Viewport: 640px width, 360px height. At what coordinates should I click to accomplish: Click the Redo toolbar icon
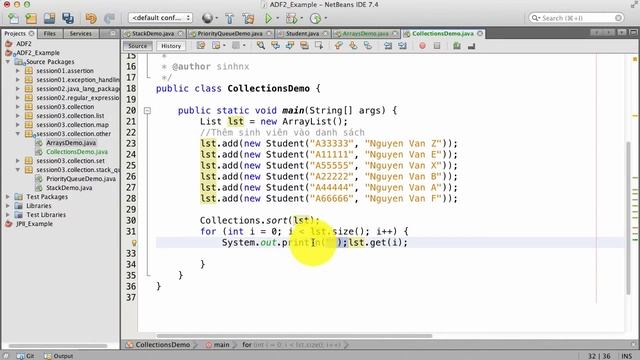click(109, 18)
